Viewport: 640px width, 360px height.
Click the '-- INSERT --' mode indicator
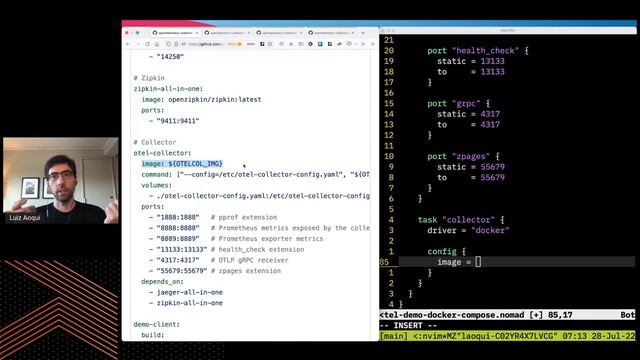[408, 326]
